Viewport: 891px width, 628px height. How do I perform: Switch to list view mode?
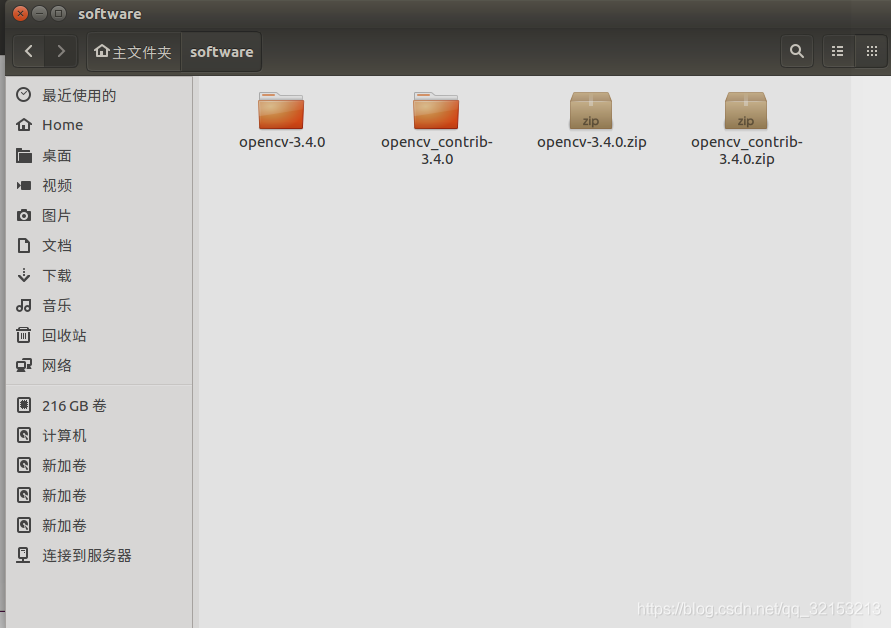(838, 50)
